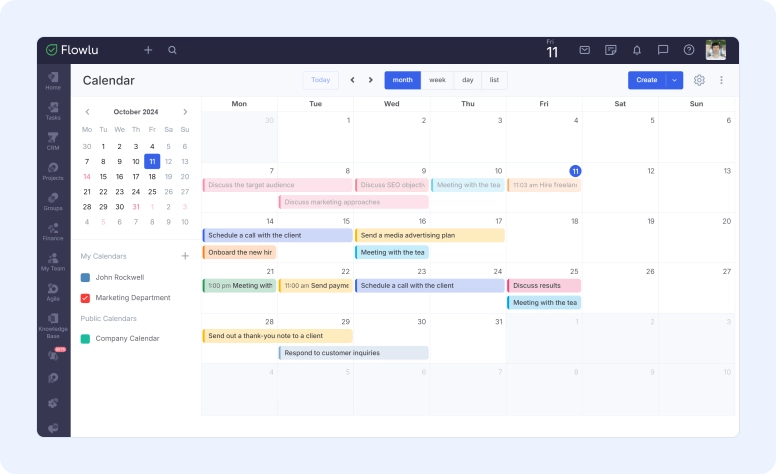Open the Tasks sidebar icon
776x474 pixels.
[53, 111]
